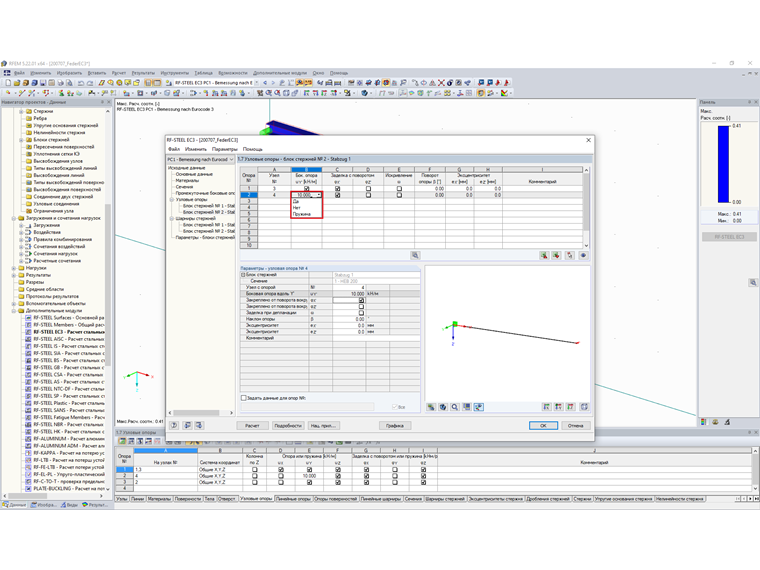The height and width of the screenshot is (570, 760).
Task: Click the view in X direction icon in the dialog
Action: coord(546,407)
